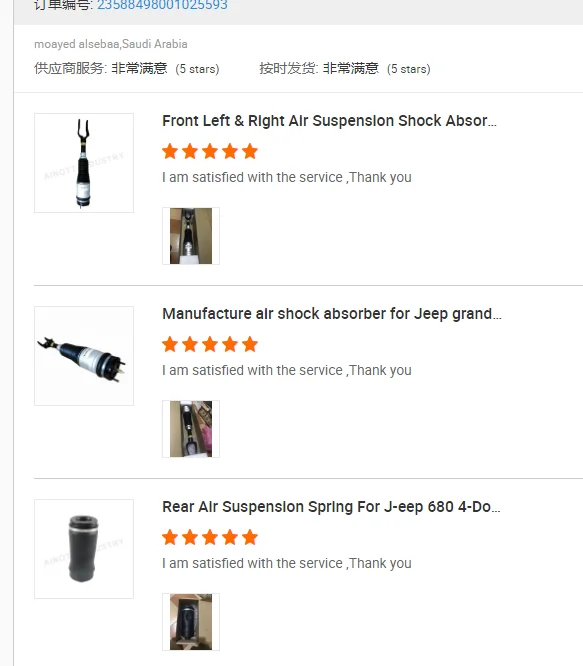583x666 pixels.
Task: Click second star of Rear Air Suspension rating
Action: pyautogui.click(x=190, y=537)
